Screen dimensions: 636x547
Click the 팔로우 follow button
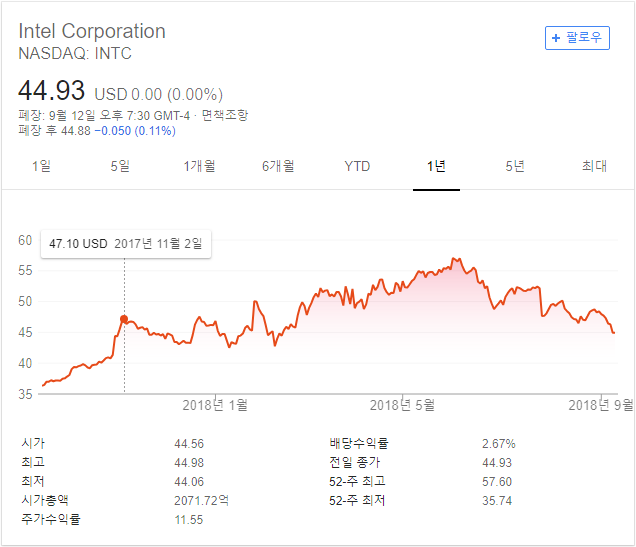[577, 38]
